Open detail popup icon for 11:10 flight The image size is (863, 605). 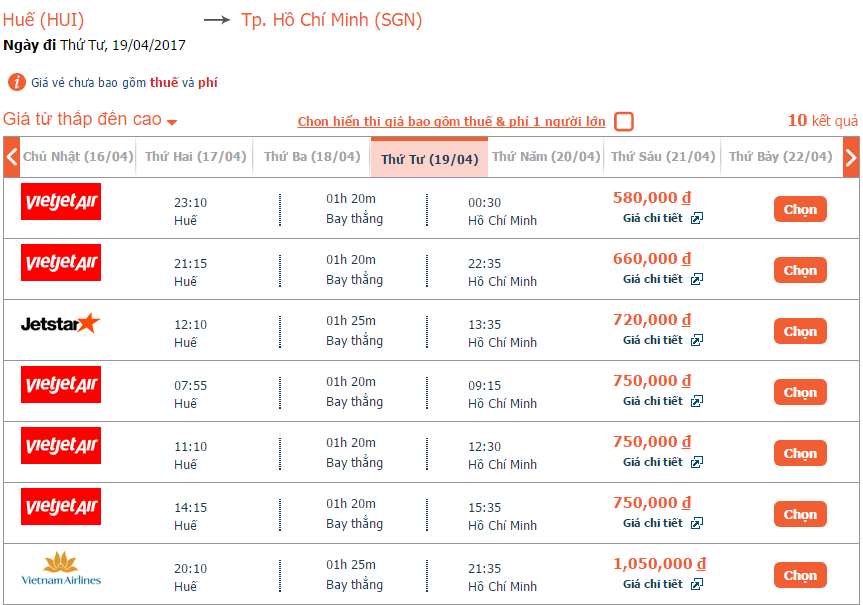697,462
